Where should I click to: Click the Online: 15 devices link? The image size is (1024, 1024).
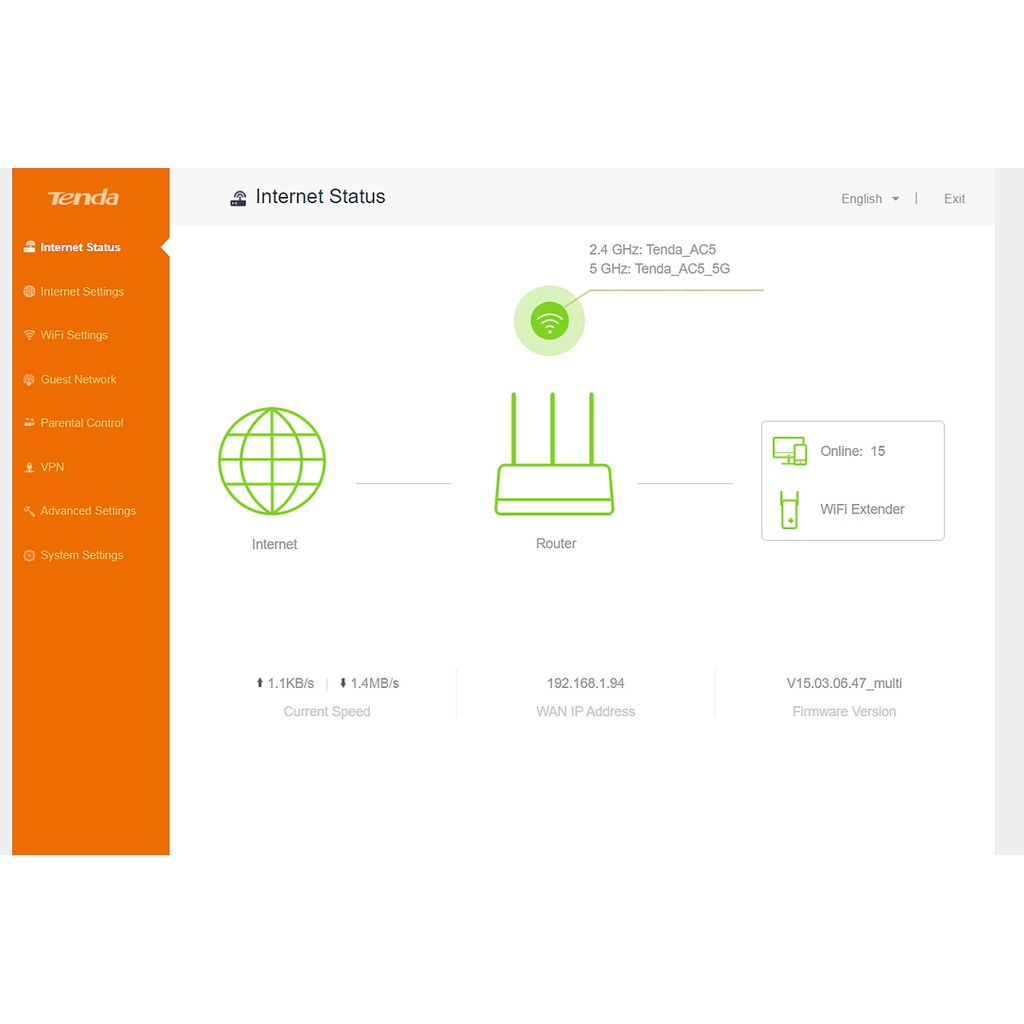(x=852, y=451)
